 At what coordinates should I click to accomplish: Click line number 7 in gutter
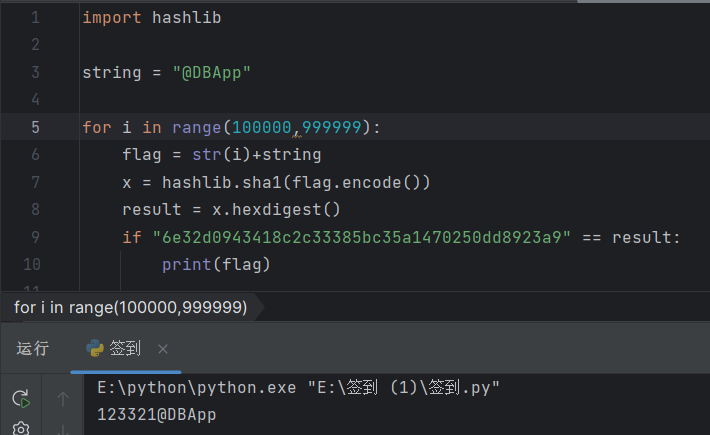35,182
